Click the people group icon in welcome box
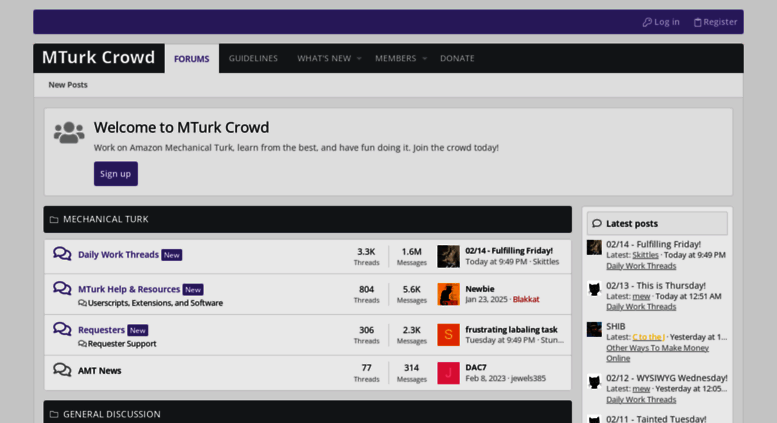 click(x=69, y=132)
